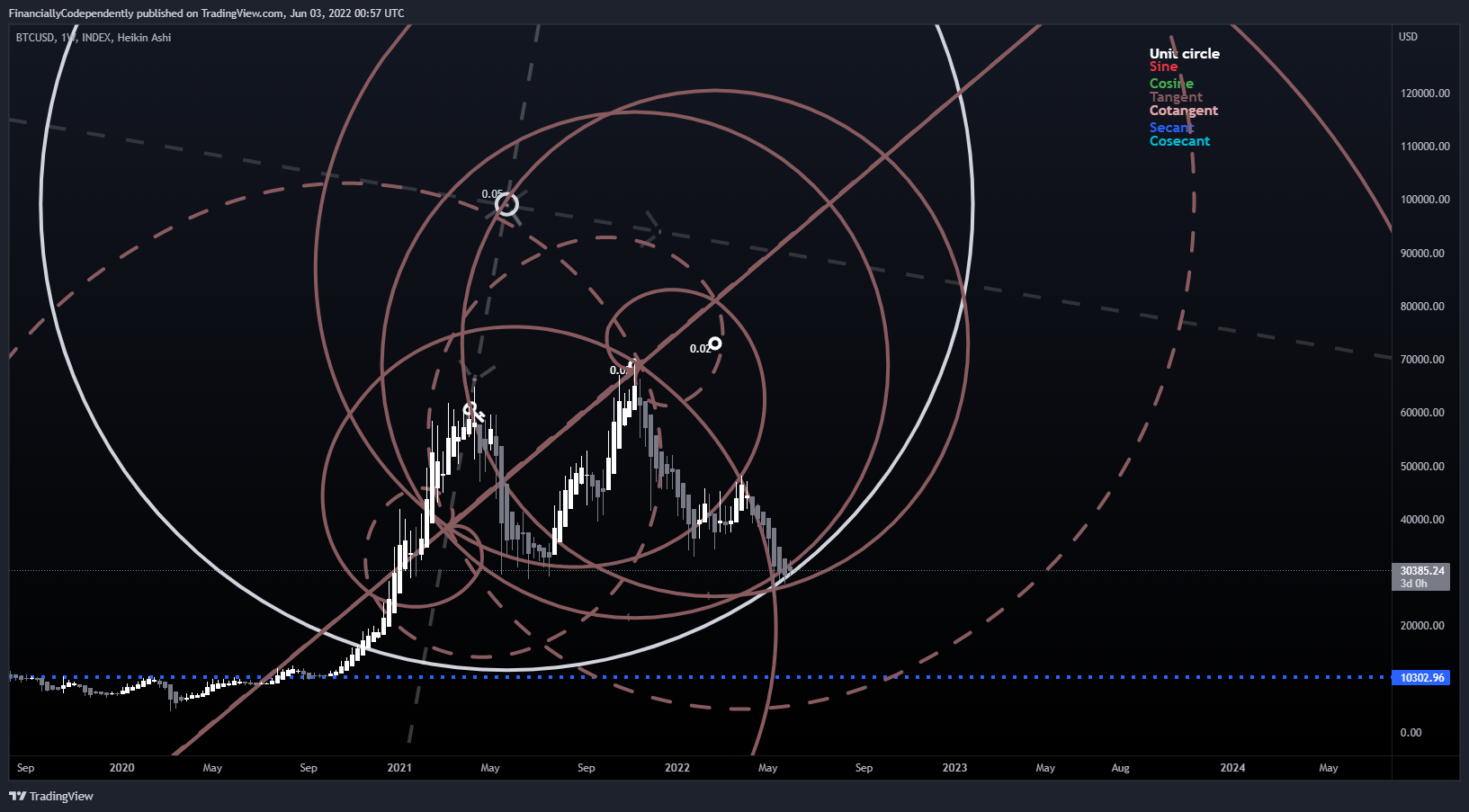This screenshot has width=1469, height=812.
Task: Click the 2023 time axis label
Action: pyautogui.click(x=954, y=768)
